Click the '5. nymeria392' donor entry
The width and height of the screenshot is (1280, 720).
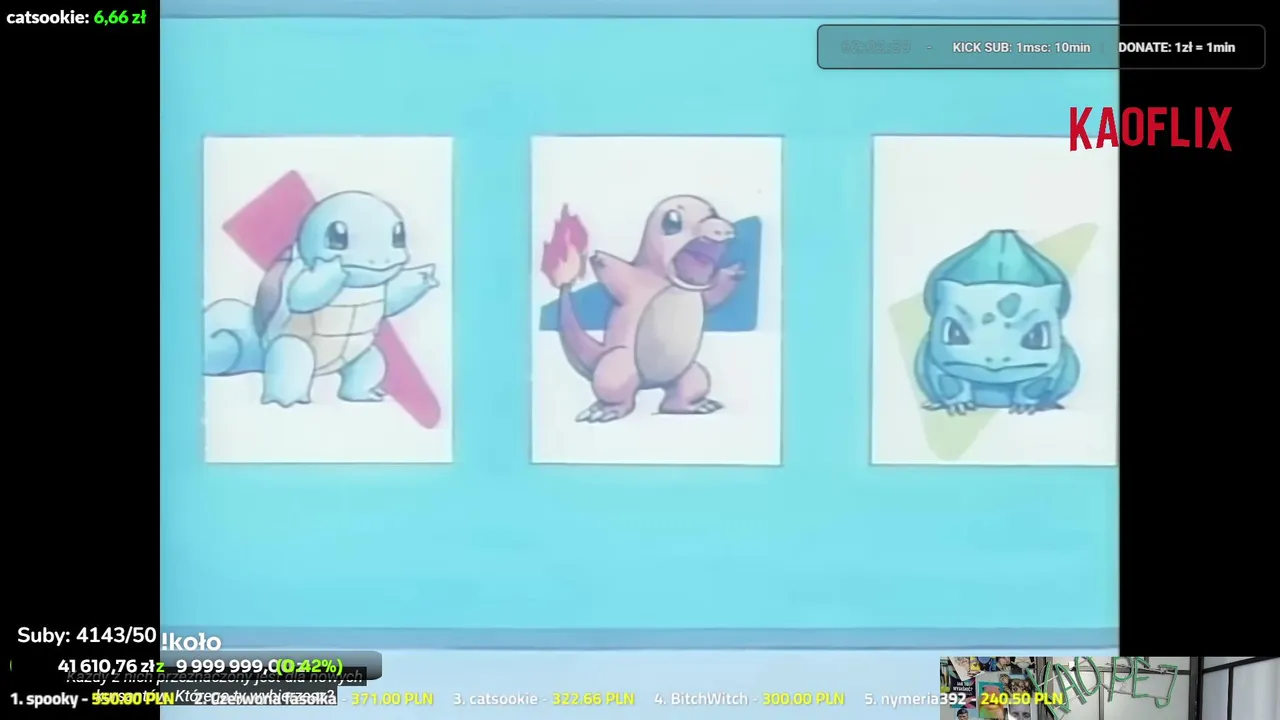pyautogui.click(x=963, y=699)
